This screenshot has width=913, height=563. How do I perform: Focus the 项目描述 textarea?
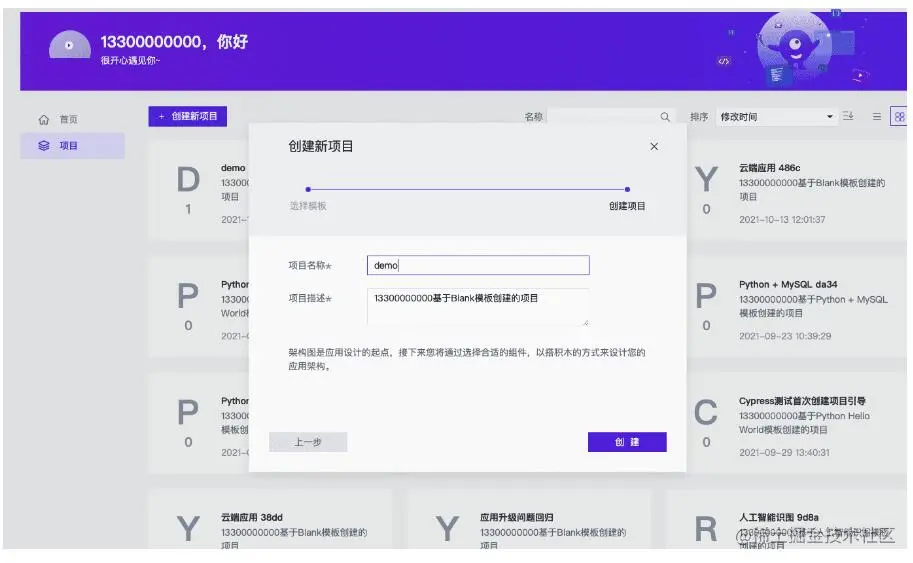[x=478, y=307]
